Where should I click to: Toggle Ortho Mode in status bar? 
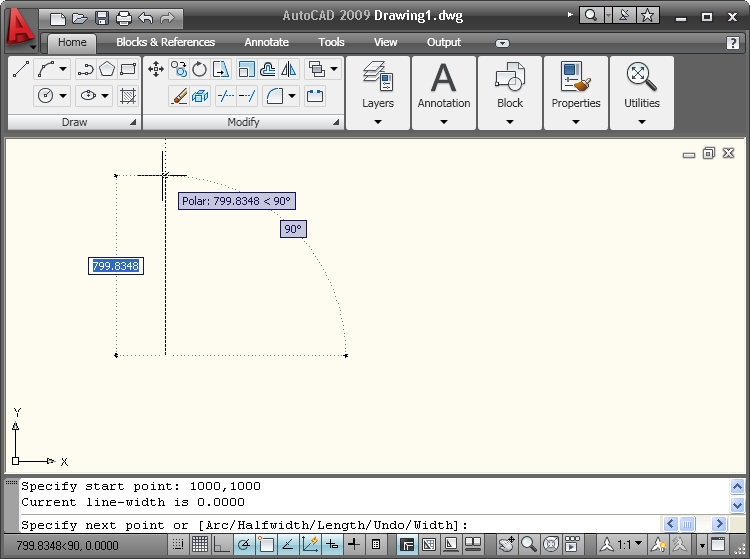click(x=221, y=544)
